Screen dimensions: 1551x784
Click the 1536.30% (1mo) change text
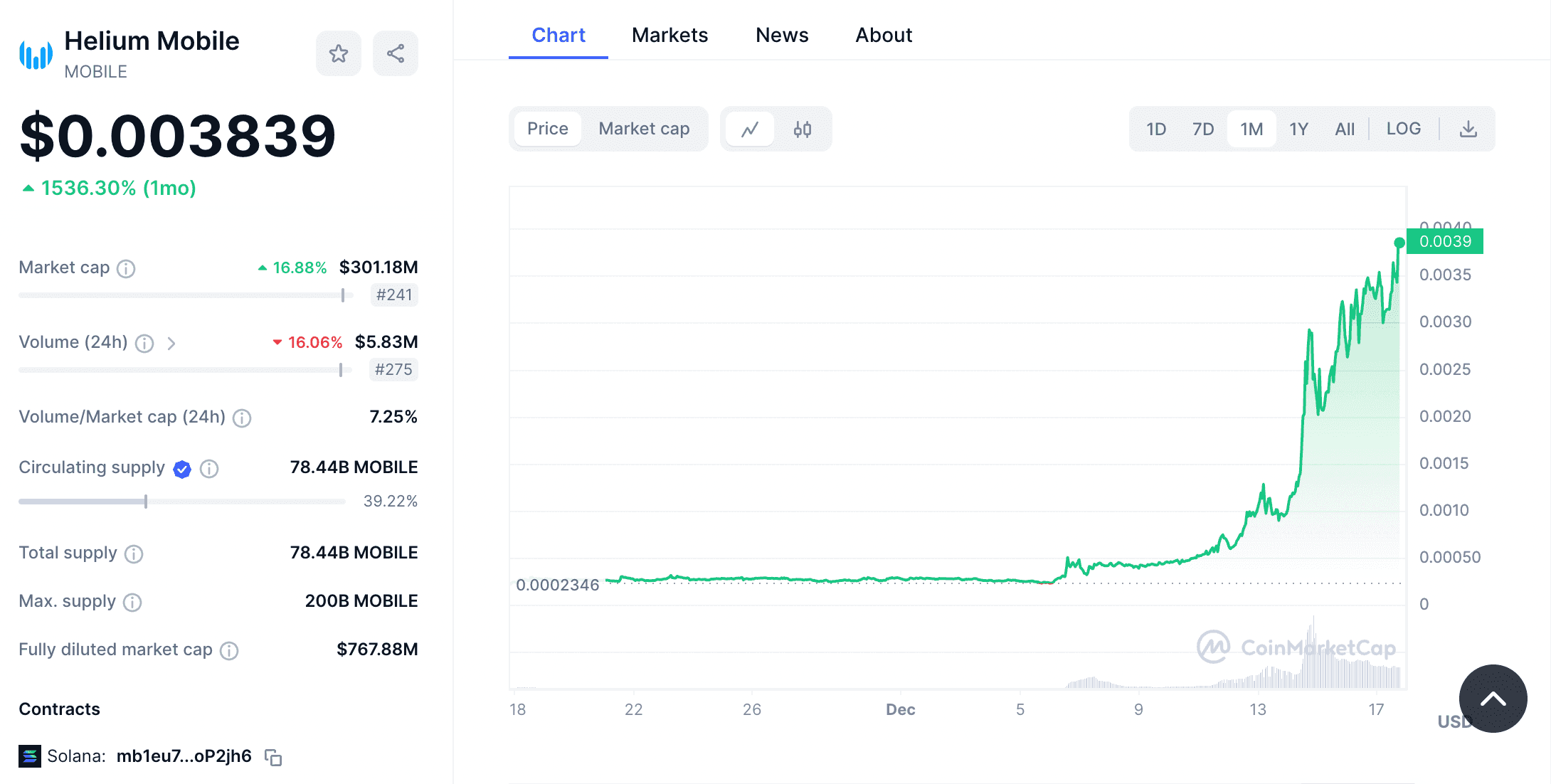[118, 188]
